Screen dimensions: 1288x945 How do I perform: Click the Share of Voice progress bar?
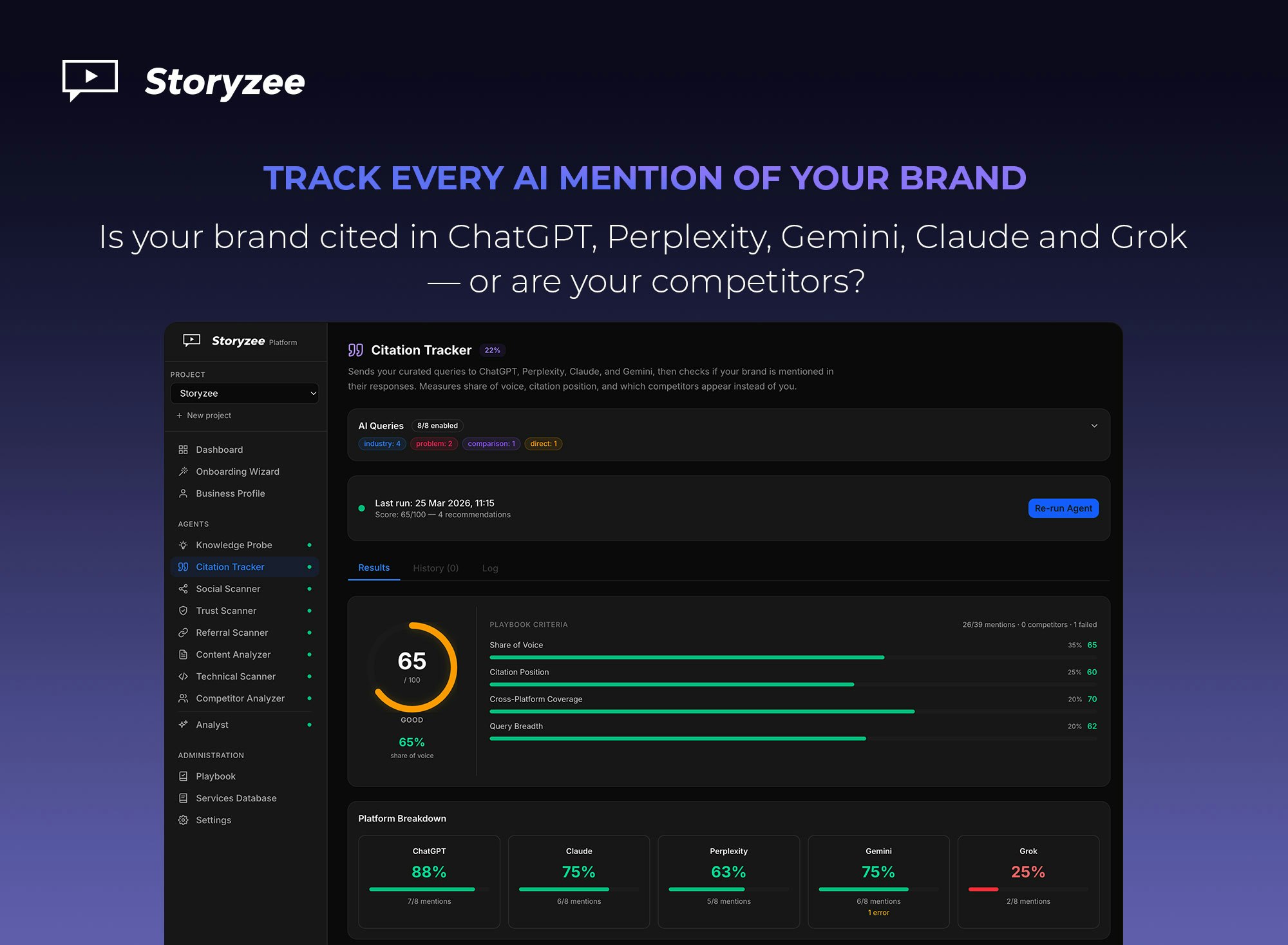pos(687,658)
